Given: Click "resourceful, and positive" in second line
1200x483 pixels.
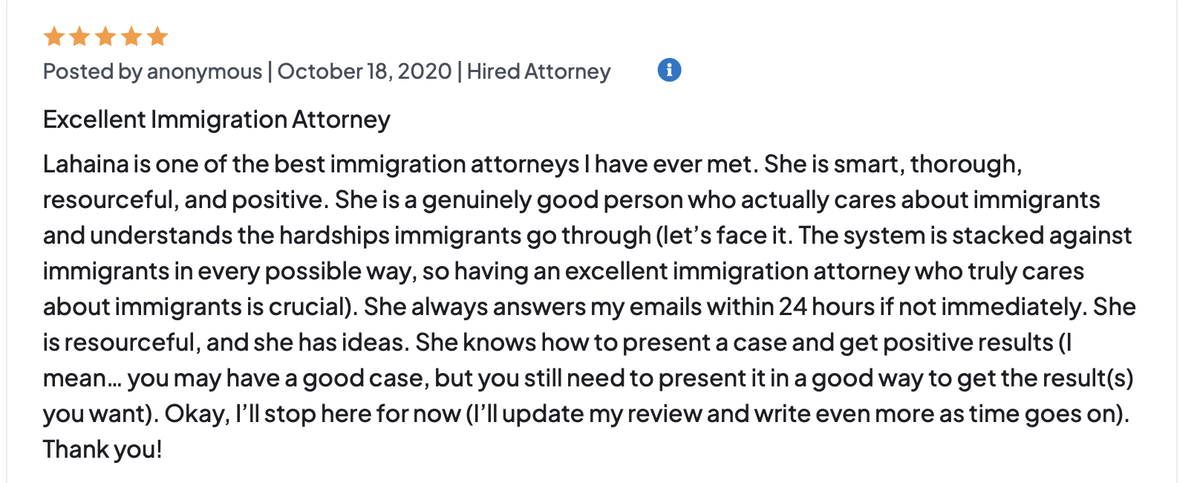Looking at the screenshot, I should click(185, 200).
